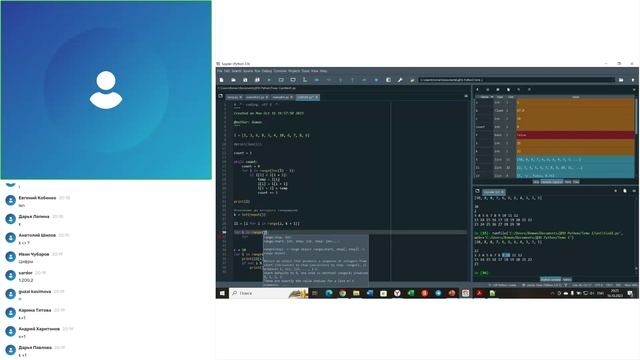
Task: Sort variables by Name column header
Action: pos(484,97)
